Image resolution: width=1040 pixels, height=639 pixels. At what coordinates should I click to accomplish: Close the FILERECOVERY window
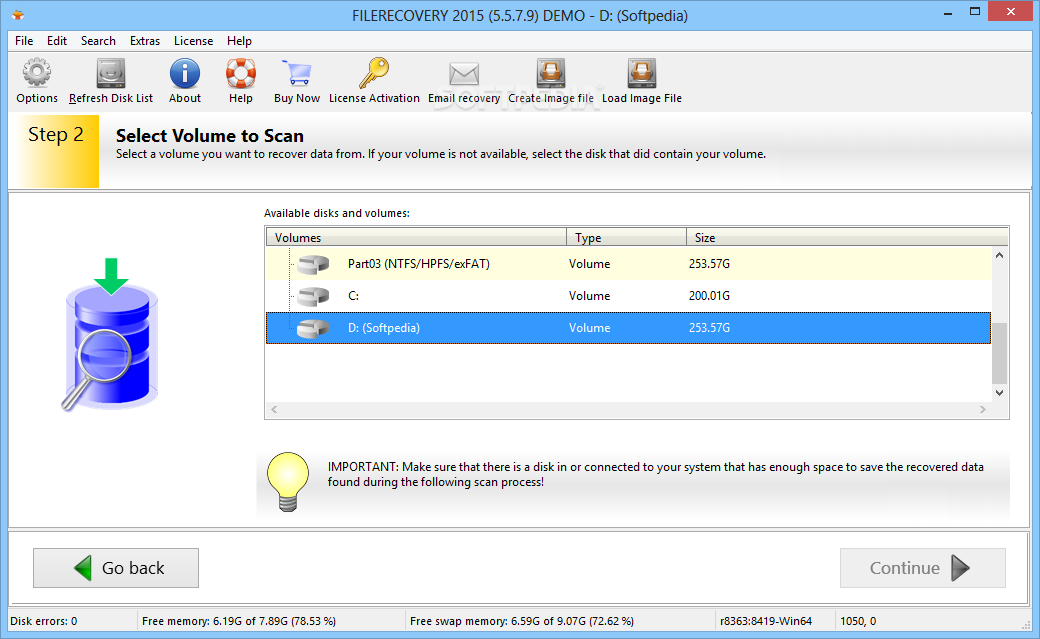(1011, 11)
